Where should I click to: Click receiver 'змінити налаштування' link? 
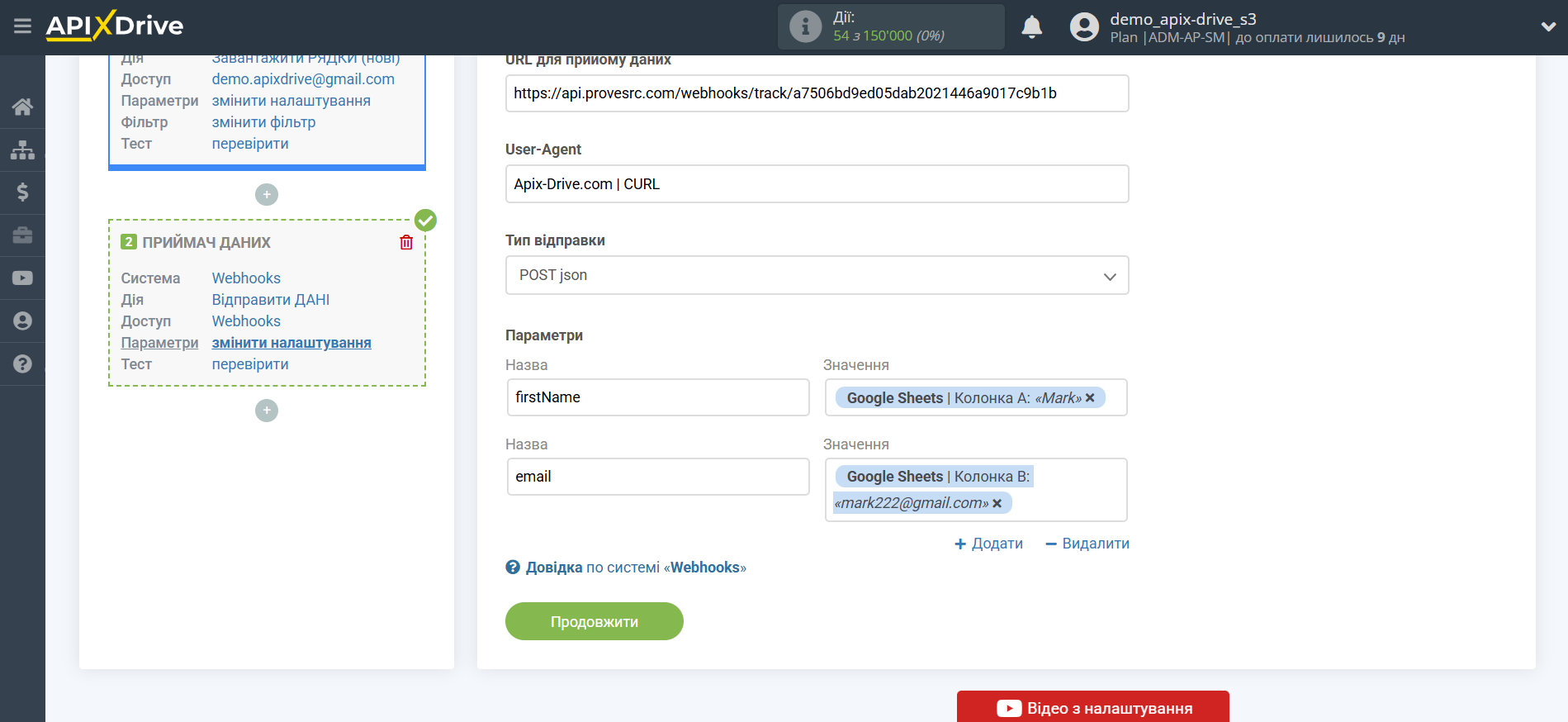(x=291, y=343)
